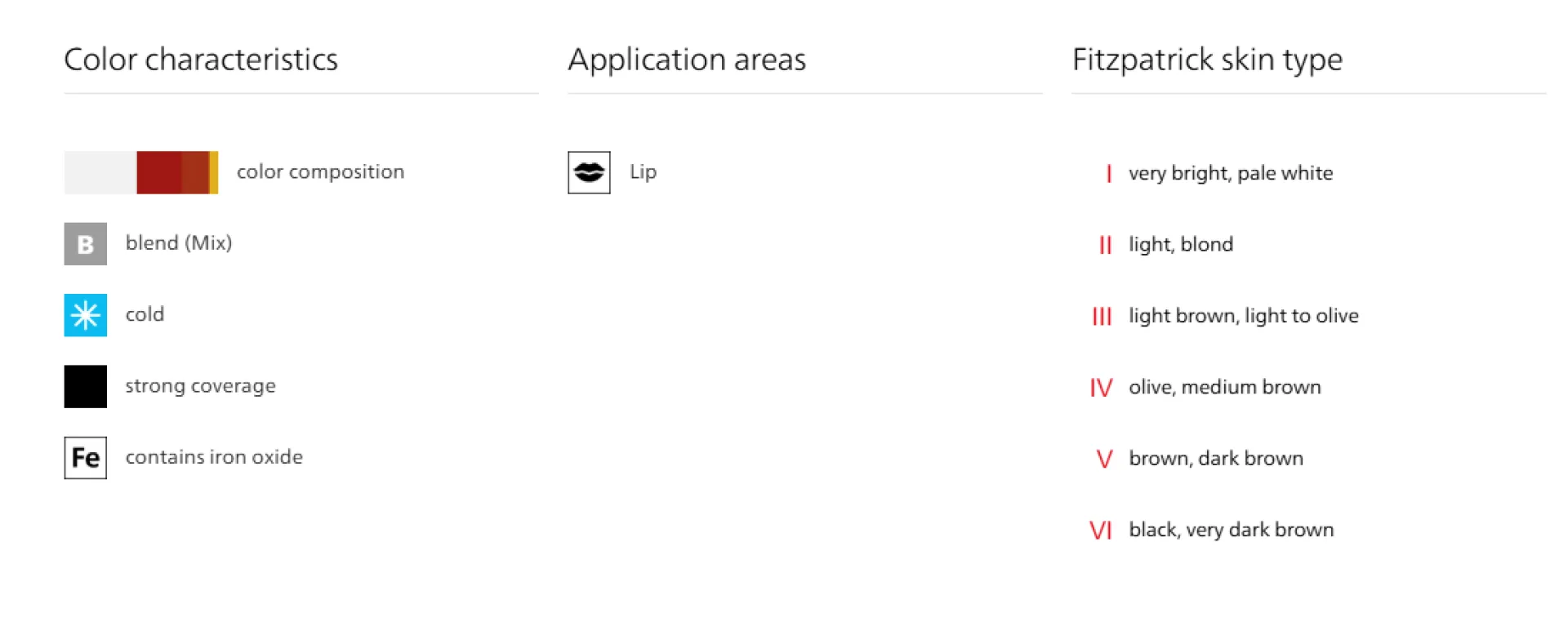Click the Roman numeral I skin type
Viewport: 1568px width, 622px height.
[x=1108, y=174]
